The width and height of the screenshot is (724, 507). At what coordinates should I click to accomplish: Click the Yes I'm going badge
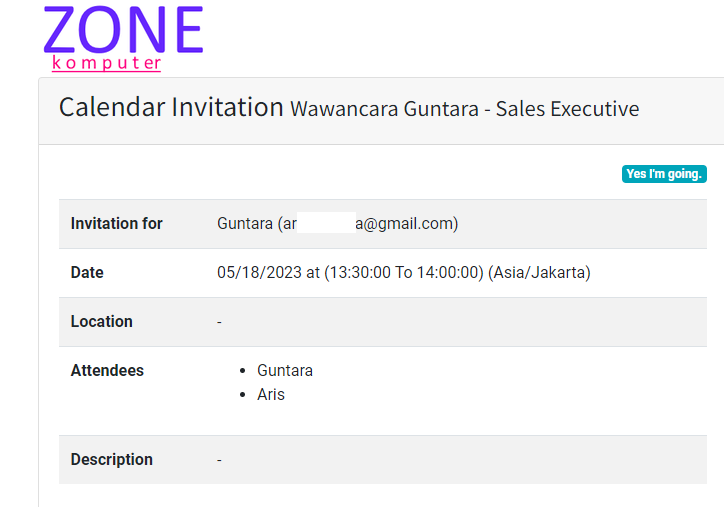point(664,174)
